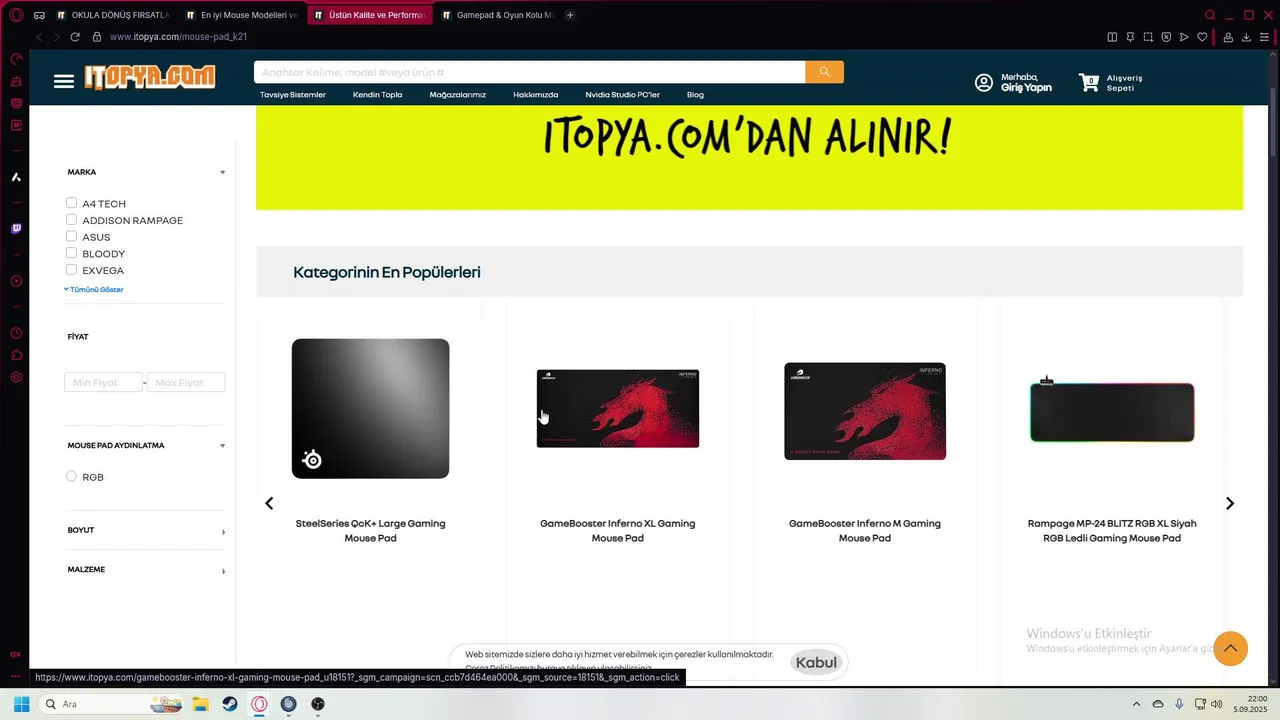1280x720 pixels.
Task: Click the orange scroll-to-top button
Action: [x=1230, y=649]
